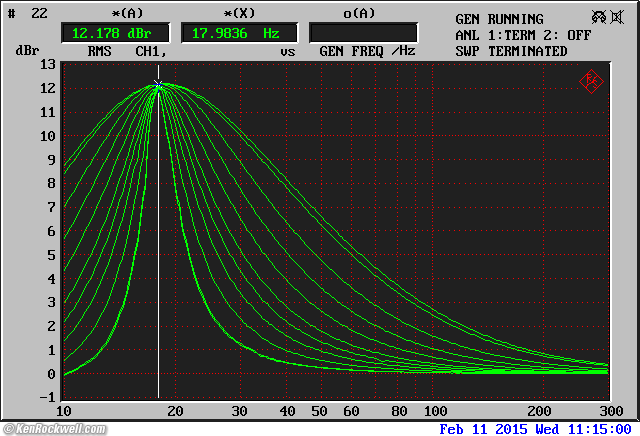
Task: Click the RMS CH1 measurement label
Action: tap(125, 51)
